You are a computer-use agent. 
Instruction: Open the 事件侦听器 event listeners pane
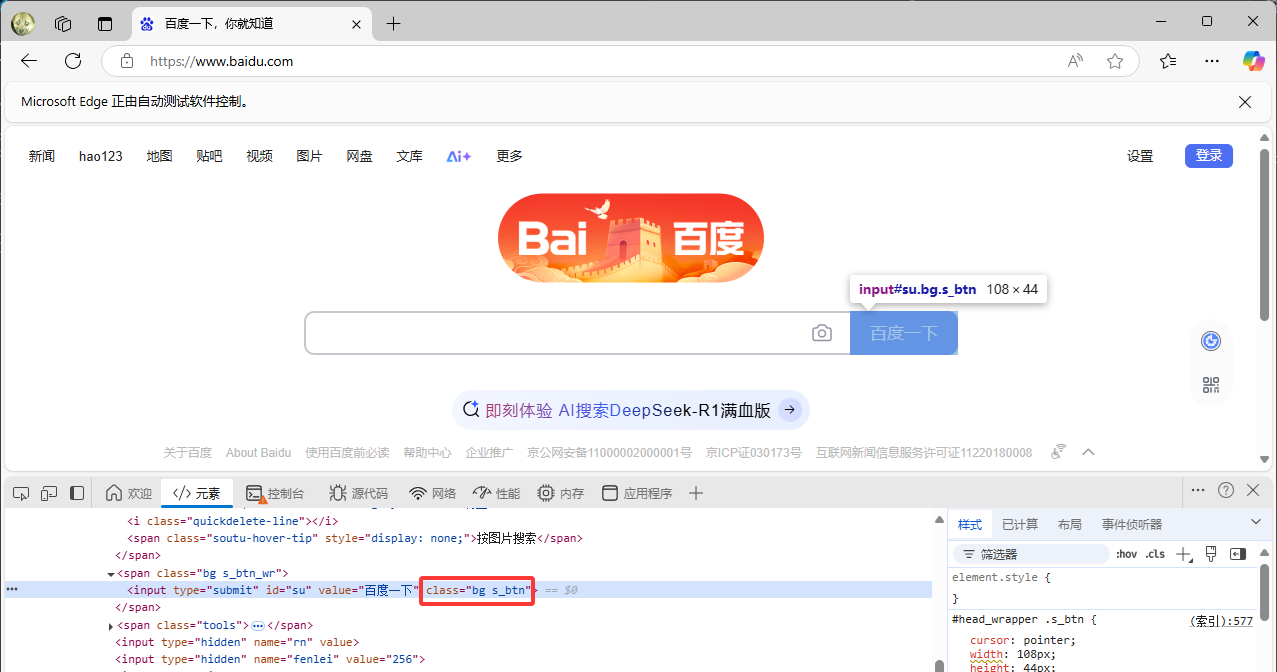point(1132,524)
